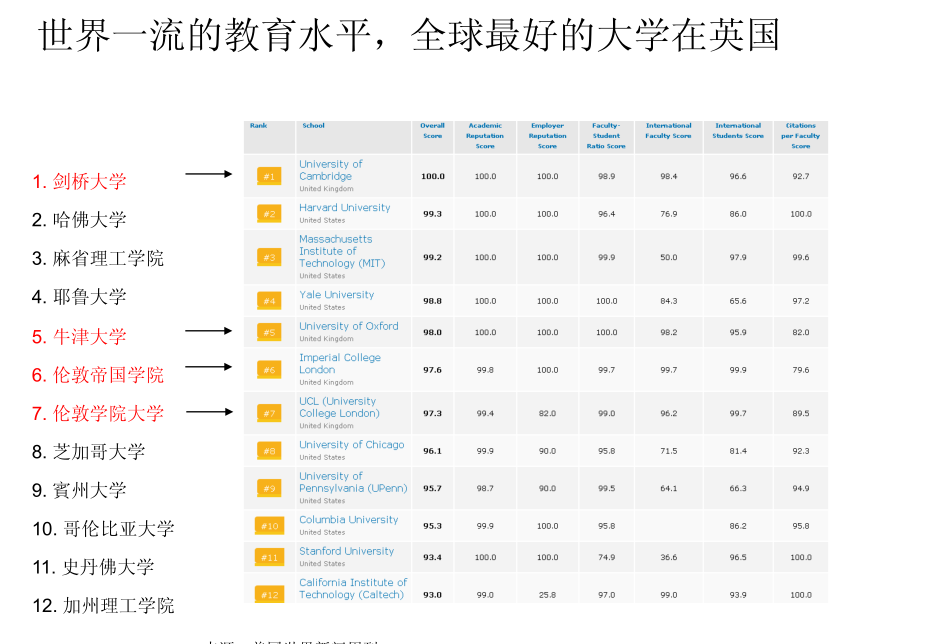Click the #8 rank badge for Chicago

(269, 451)
